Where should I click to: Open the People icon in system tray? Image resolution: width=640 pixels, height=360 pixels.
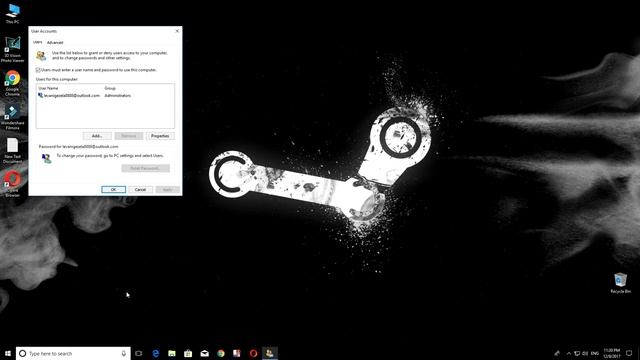[x=557, y=353]
